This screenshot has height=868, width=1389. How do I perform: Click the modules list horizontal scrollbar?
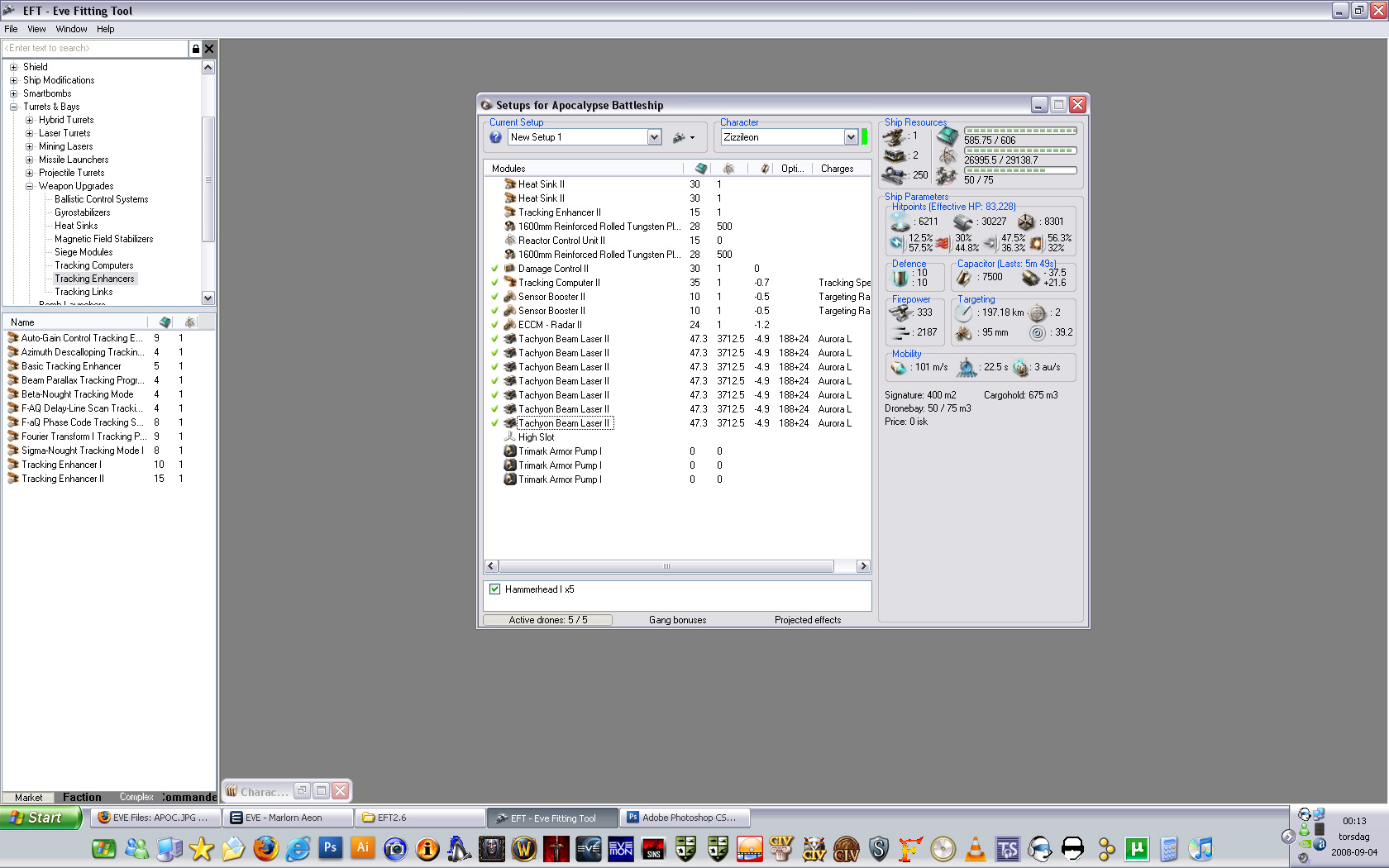click(666, 566)
